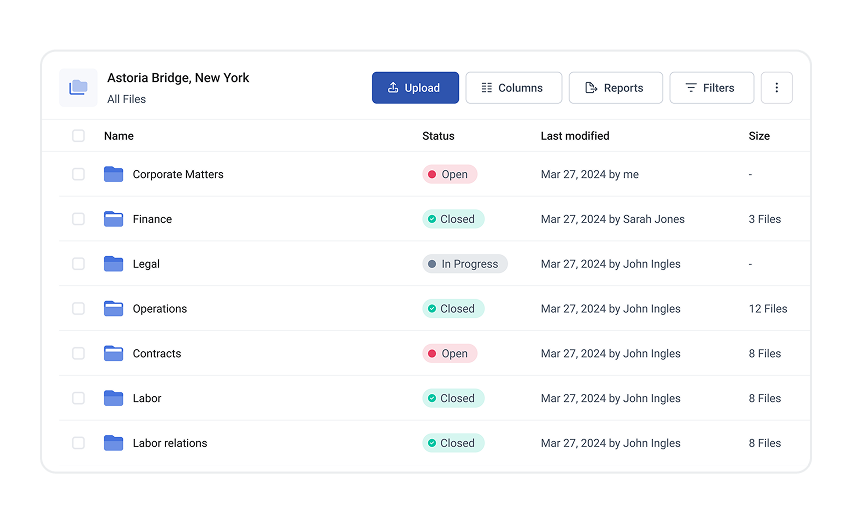Click the Labor relations folder icon
854x521 pixels.
pyautogui.click(x=113, y=443)
